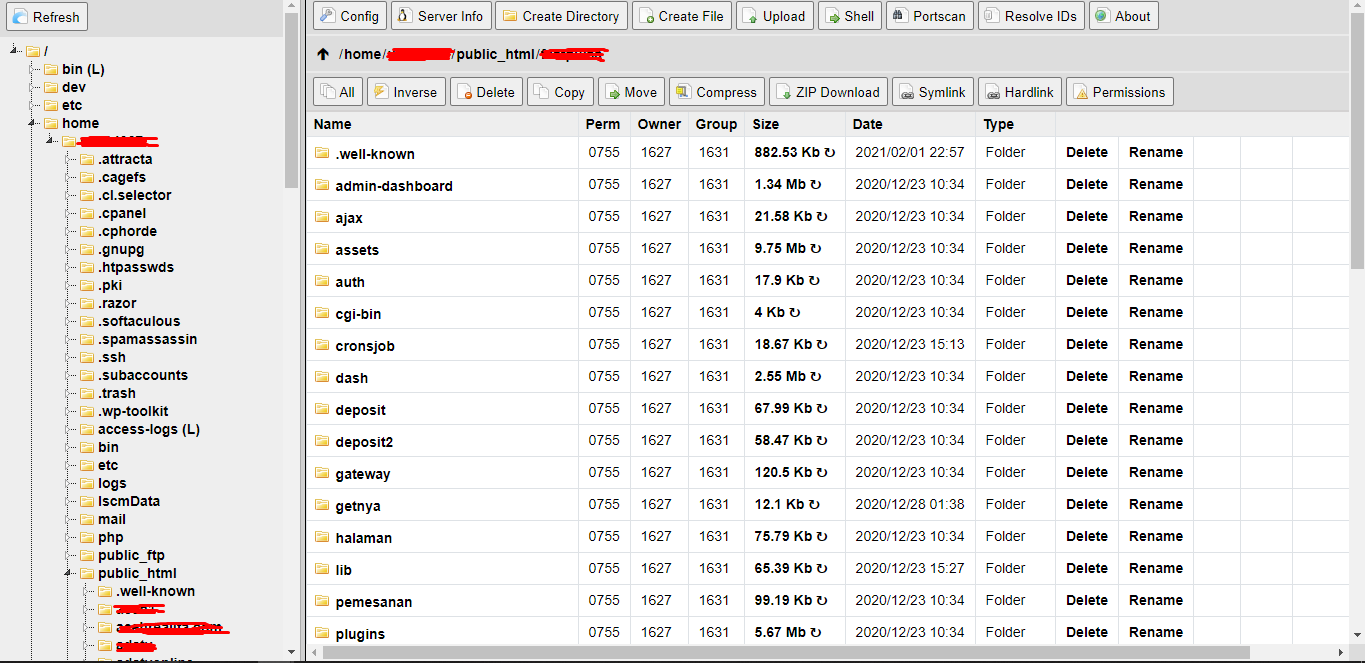This screenshot has height=663, width=1365.
Task: Click the tree panel vertical scrollbar
Action: (x=291, y=100)
